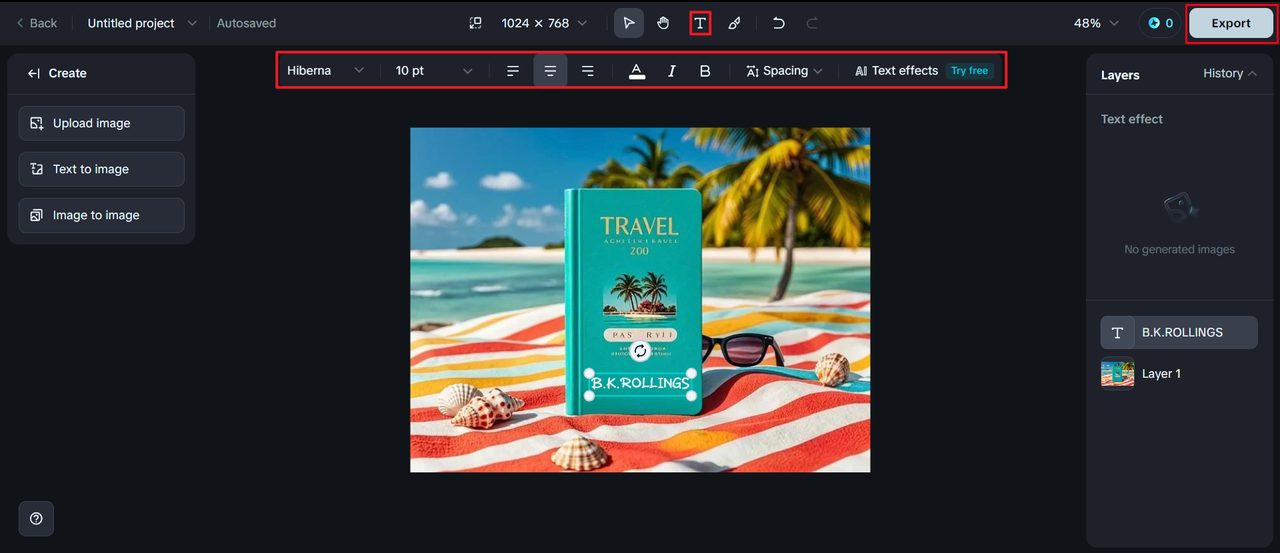Align text to the right

click(x=588, y=71)
